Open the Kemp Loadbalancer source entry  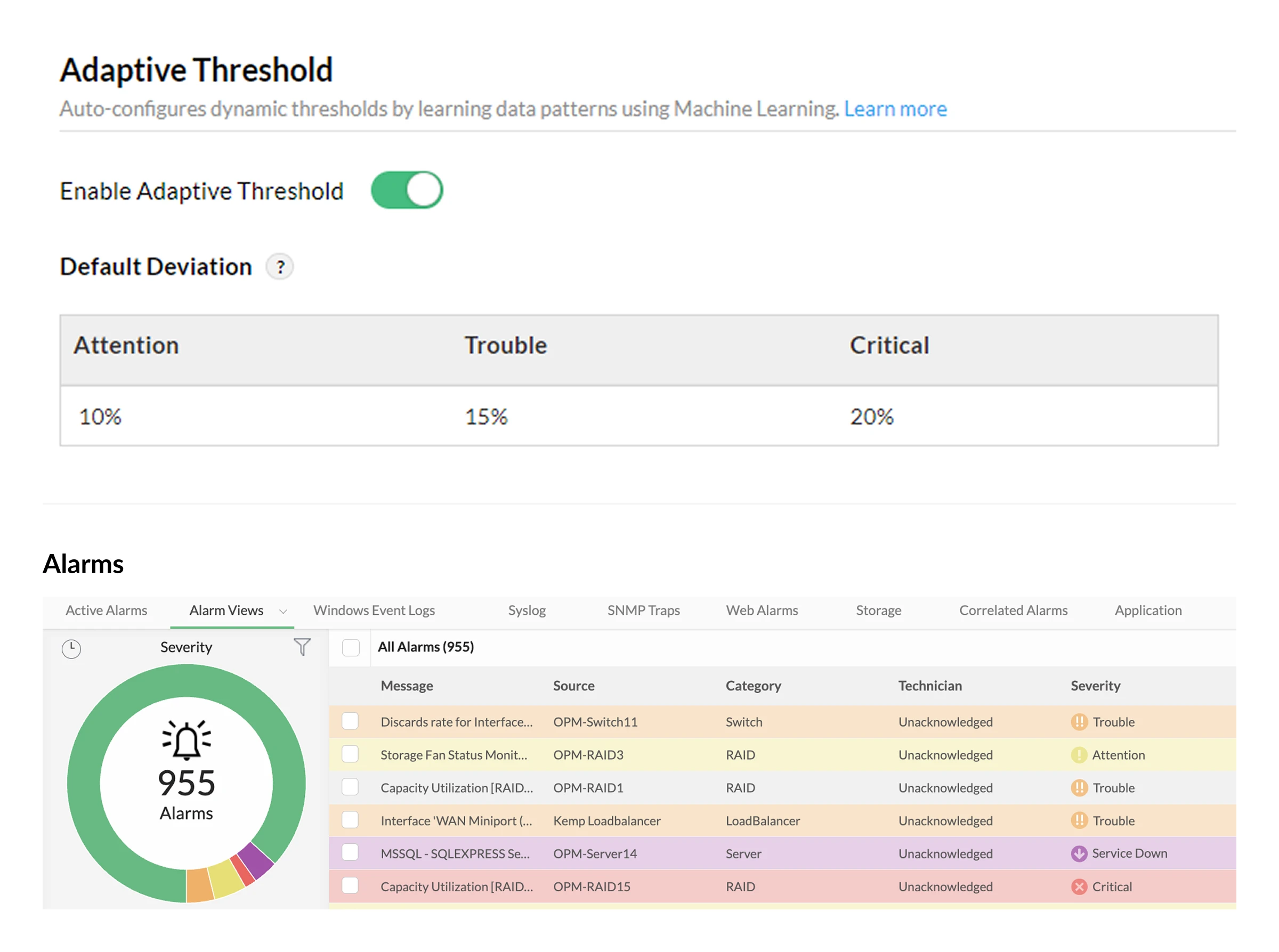[x=606, y=820]
